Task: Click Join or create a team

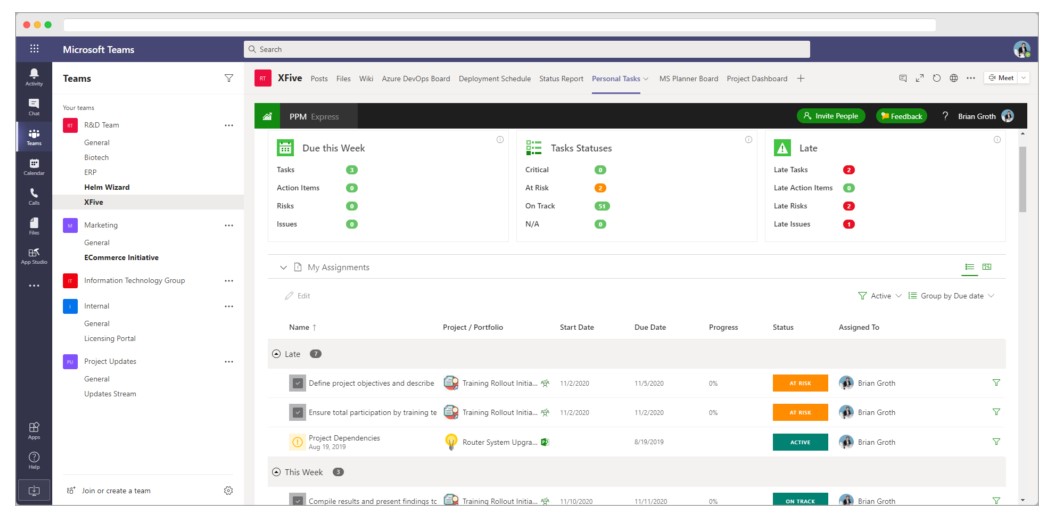Action: tap(109, 490)
